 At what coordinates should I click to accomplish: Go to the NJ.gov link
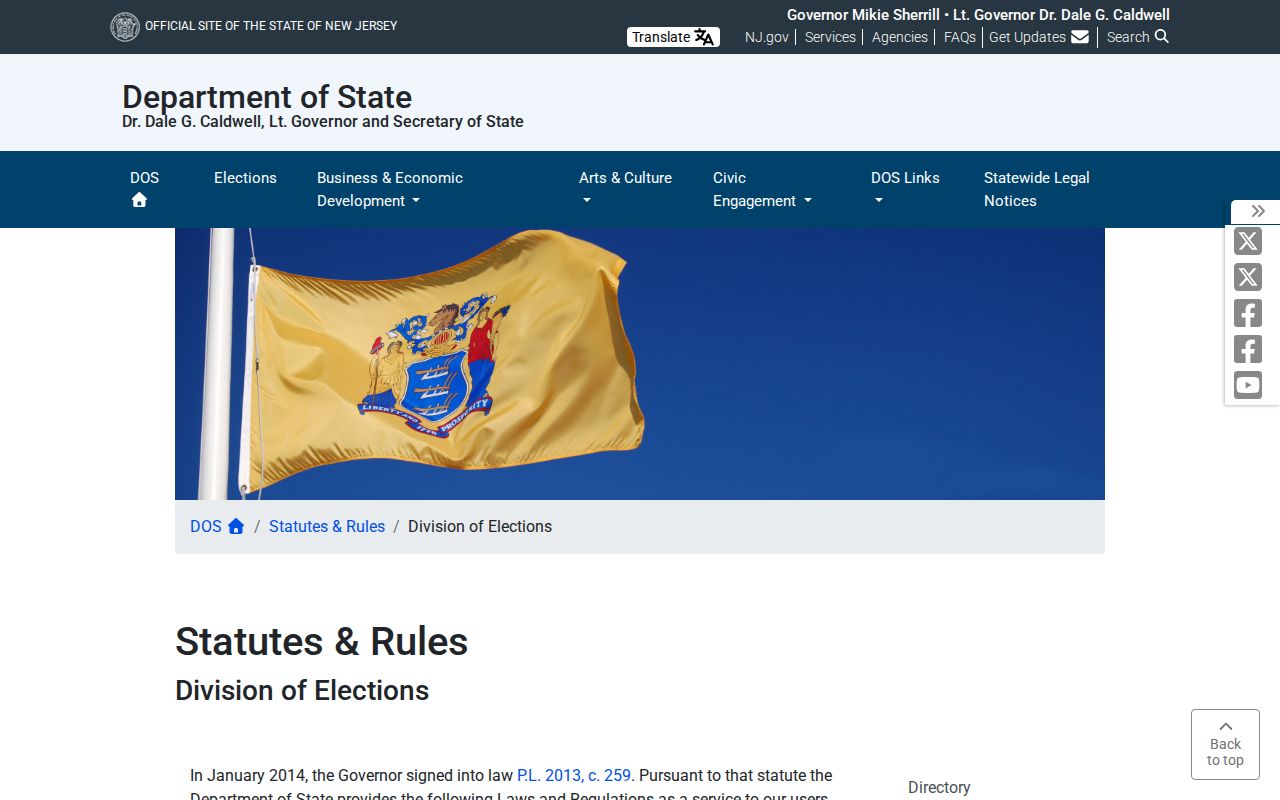(x=767, y=37)
